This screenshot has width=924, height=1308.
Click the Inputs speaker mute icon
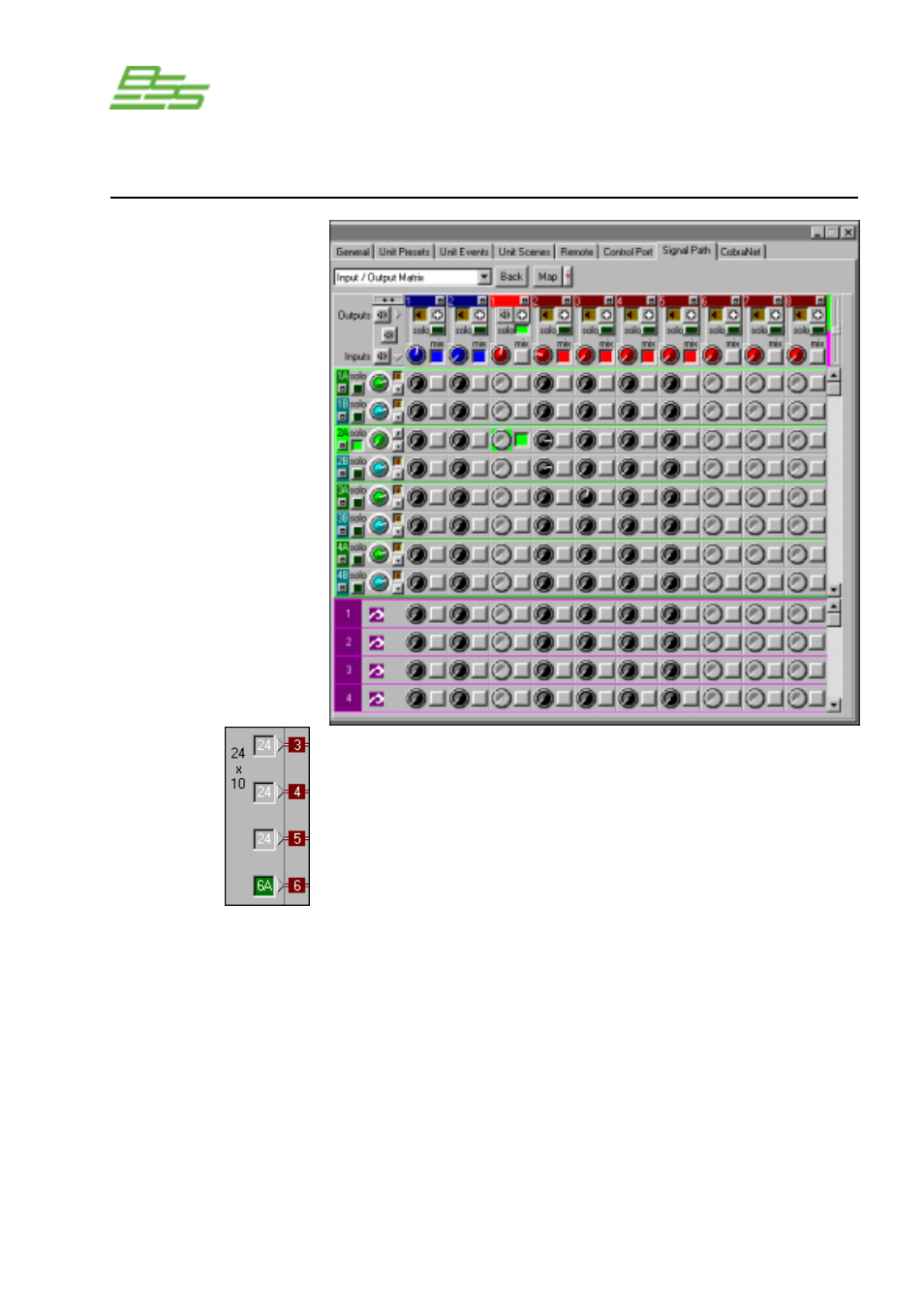[x=383, y=356]
